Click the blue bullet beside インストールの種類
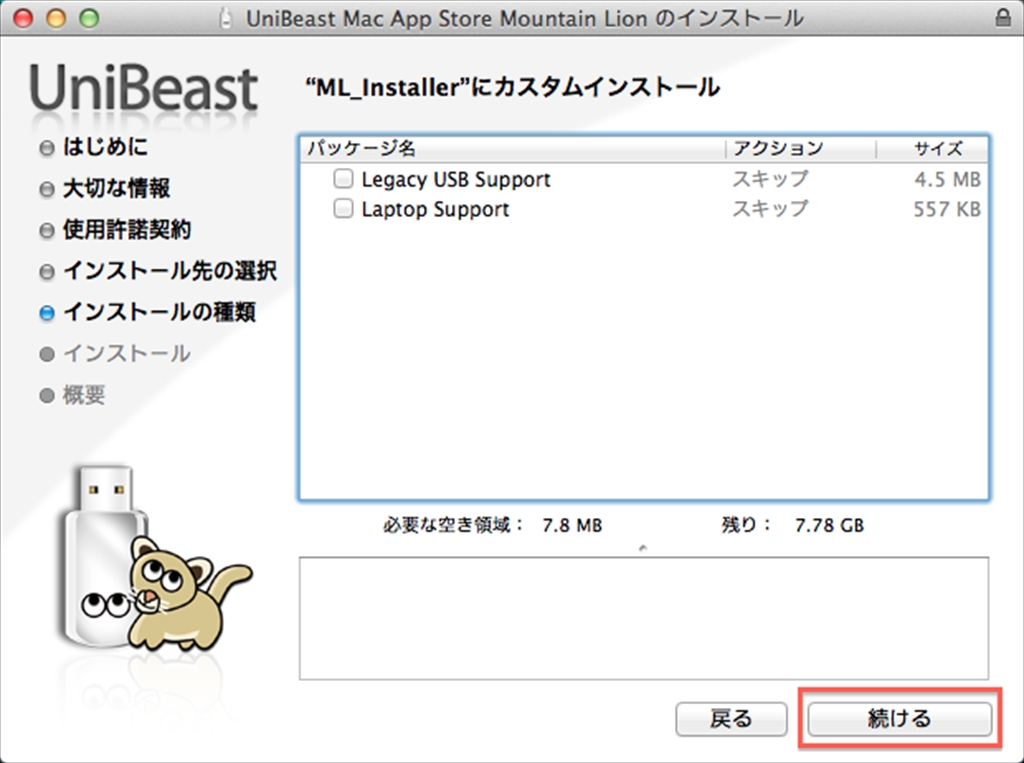 (46, 313)
